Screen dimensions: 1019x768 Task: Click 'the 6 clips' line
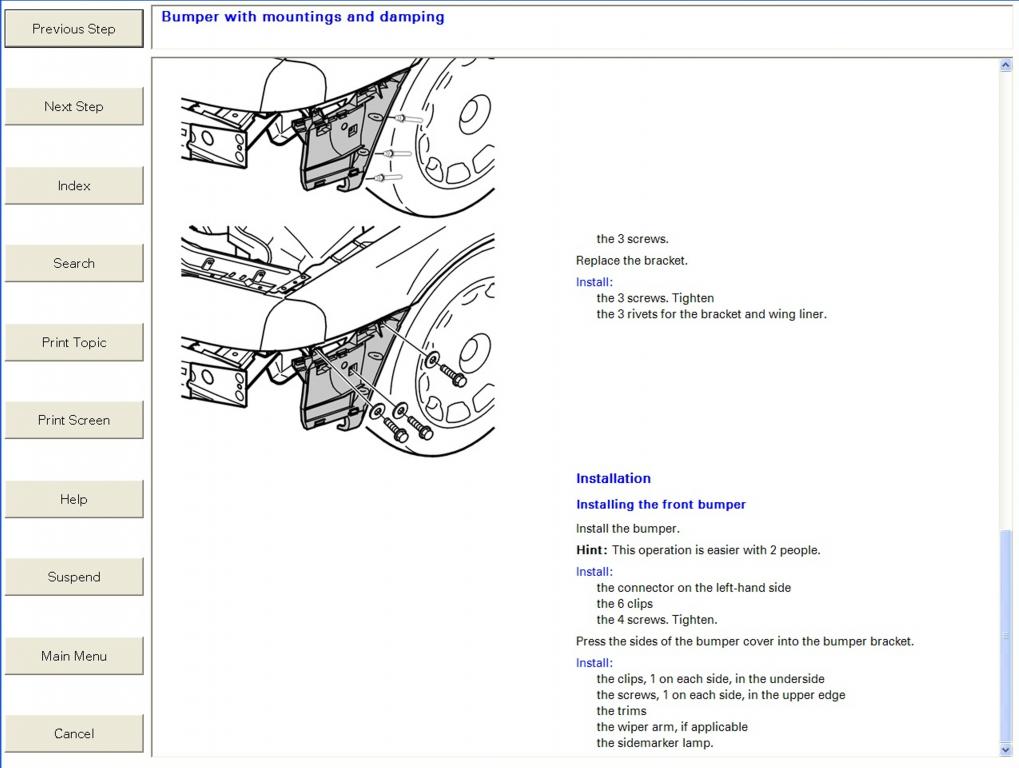625,604
